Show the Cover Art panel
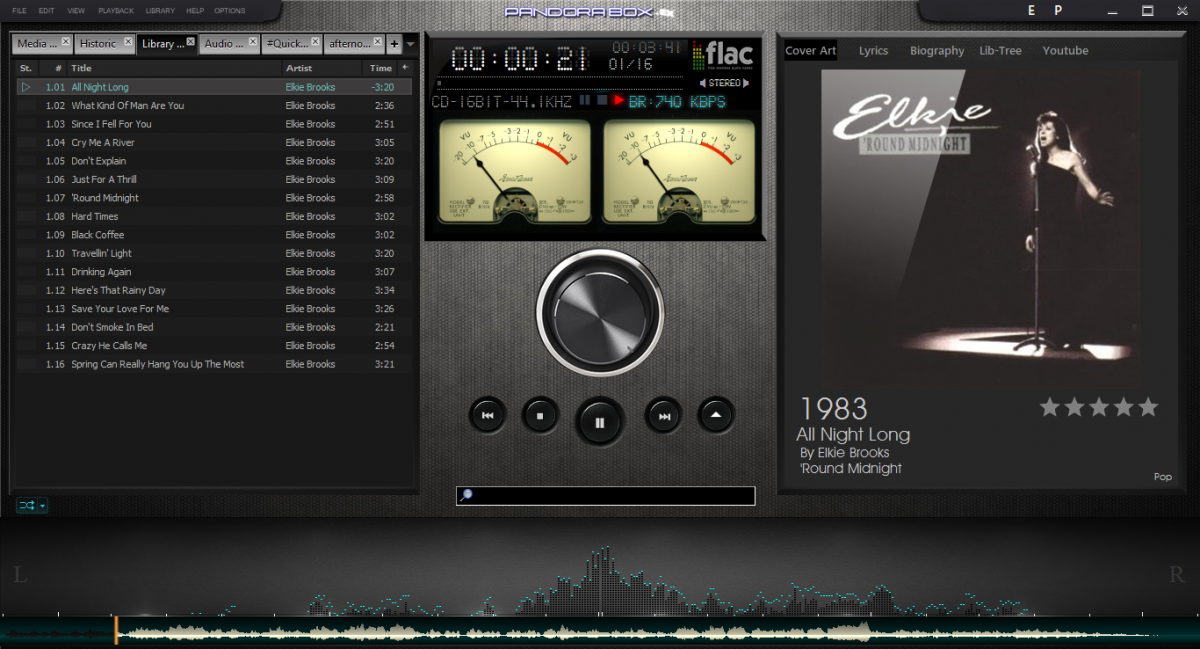This screenshot has width=1200, height=649. pos(810,51)
